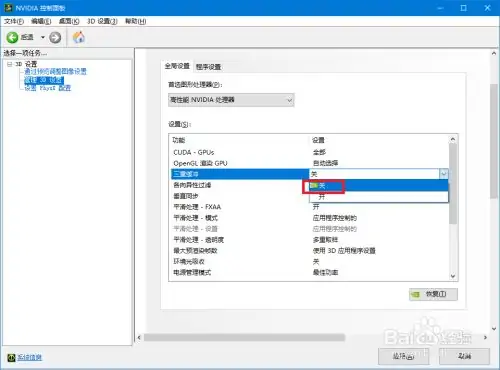Click the NVIDIA logo in the title bar
The height and width of the screenshot is (370, 500).
[8, 7]
